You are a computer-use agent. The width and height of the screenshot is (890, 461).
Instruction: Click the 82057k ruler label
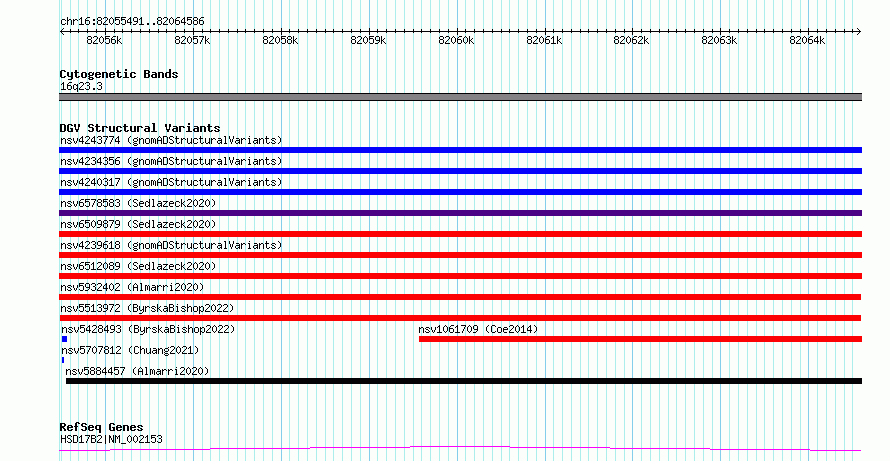(192, 40)
